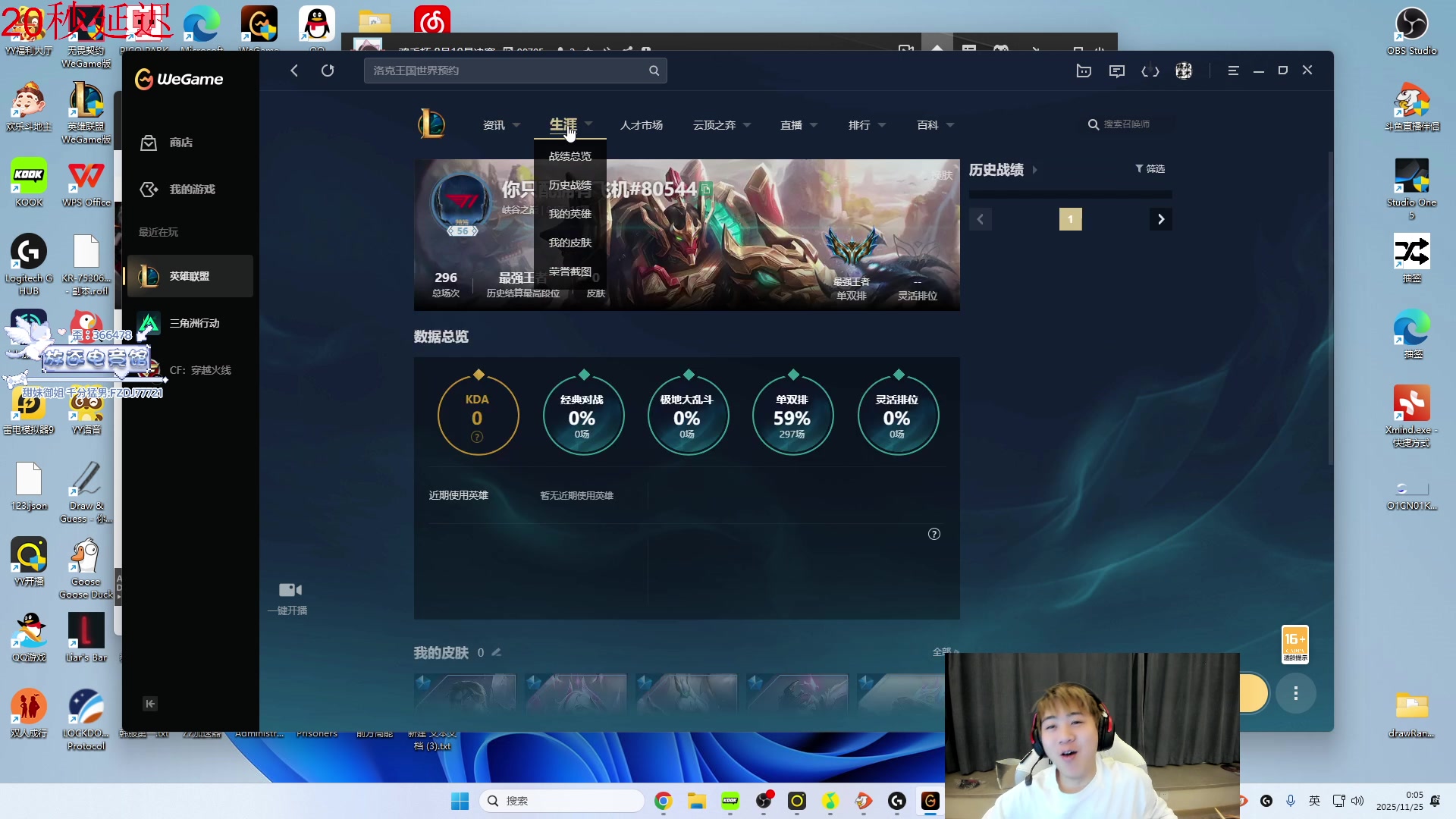The image size is (1456, 819).
Task: Click the refresh page icon
Action: 328,71
